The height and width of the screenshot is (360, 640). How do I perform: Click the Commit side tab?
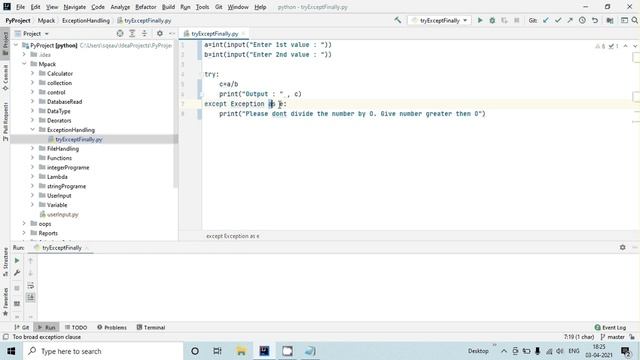[x=5, y=77]
